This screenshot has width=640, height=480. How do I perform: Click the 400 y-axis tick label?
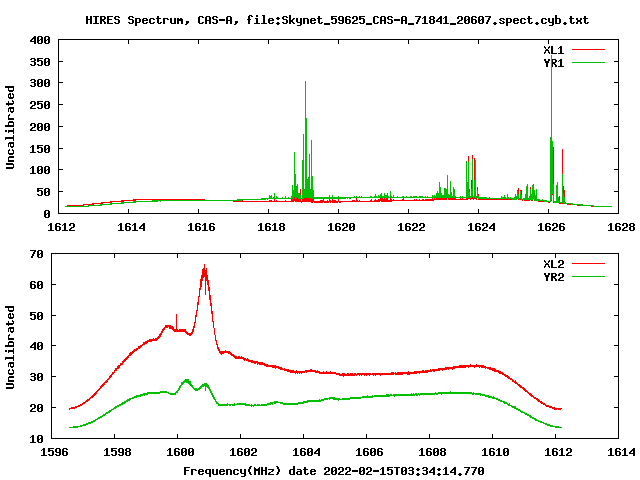(x=40, y=40)
